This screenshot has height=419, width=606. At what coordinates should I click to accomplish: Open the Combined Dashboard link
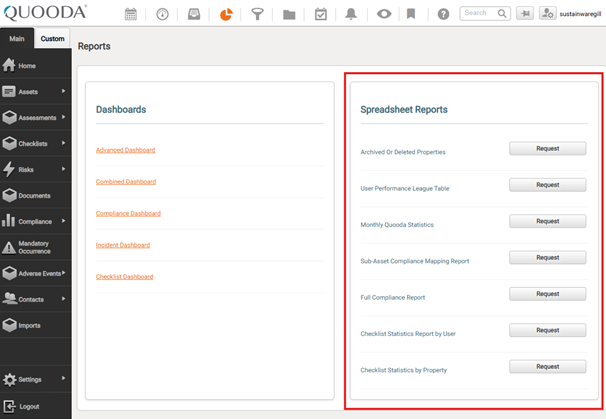126,182
